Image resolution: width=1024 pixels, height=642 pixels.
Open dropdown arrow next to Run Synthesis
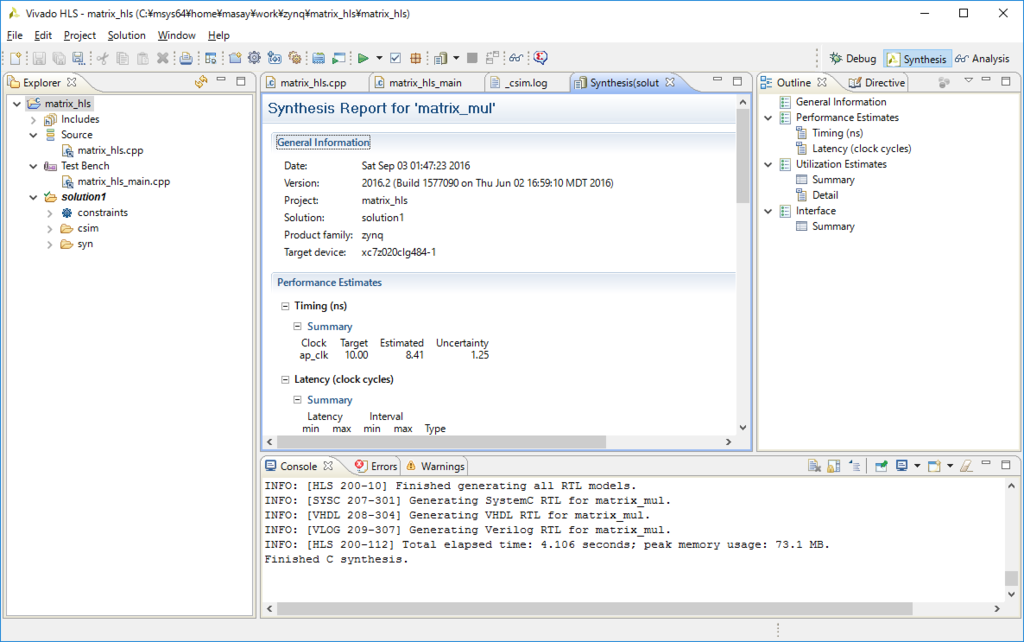point(379,58)
